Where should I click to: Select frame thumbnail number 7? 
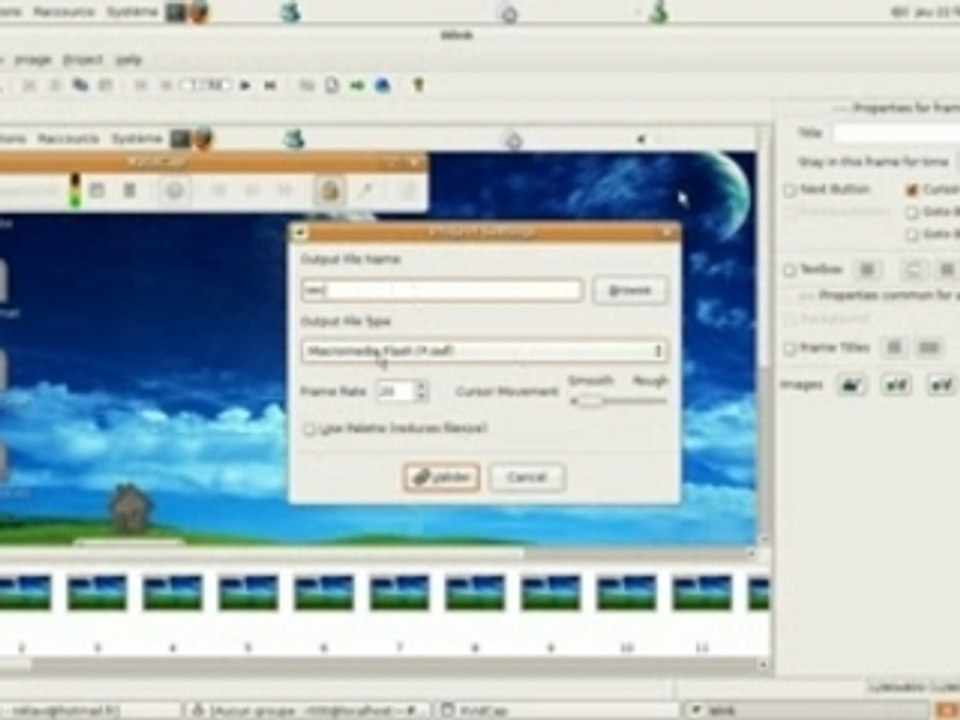[399, 592]
